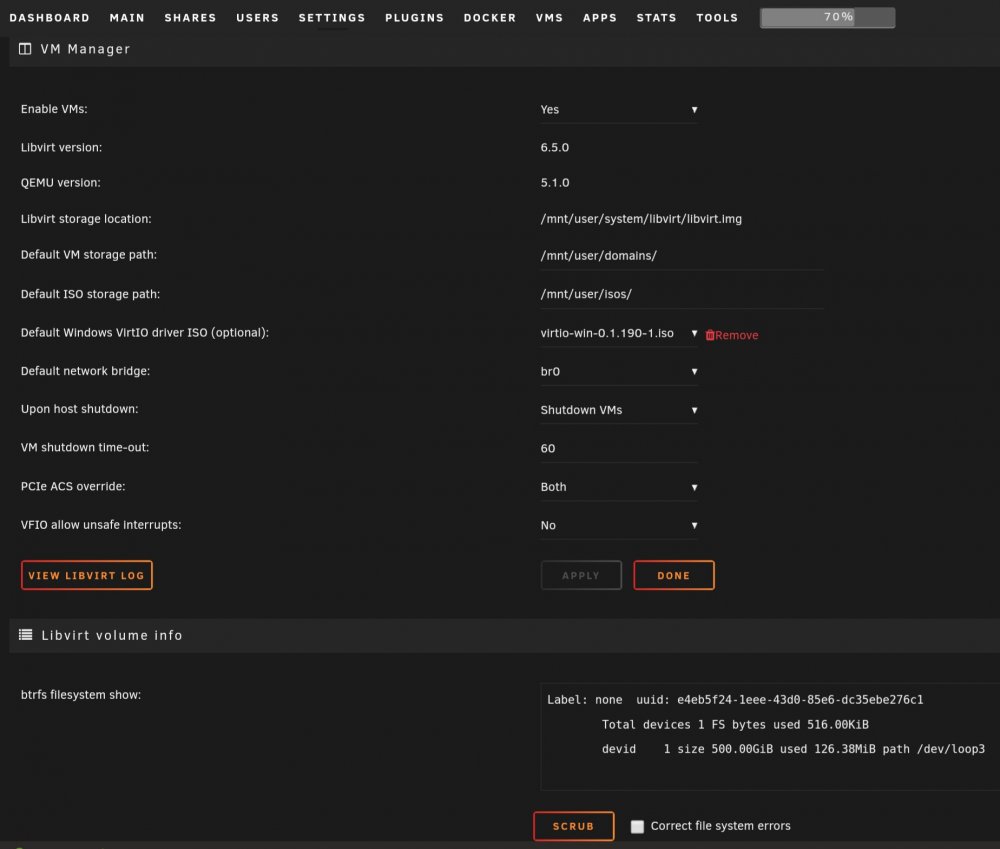
Task: Click the Scrub button
Action: pyautogui.click(x=573, y=826)
